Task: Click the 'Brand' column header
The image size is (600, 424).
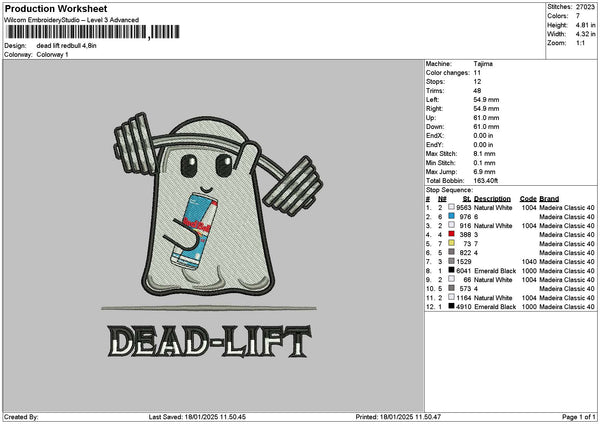Action: click(x=549, y=199)
